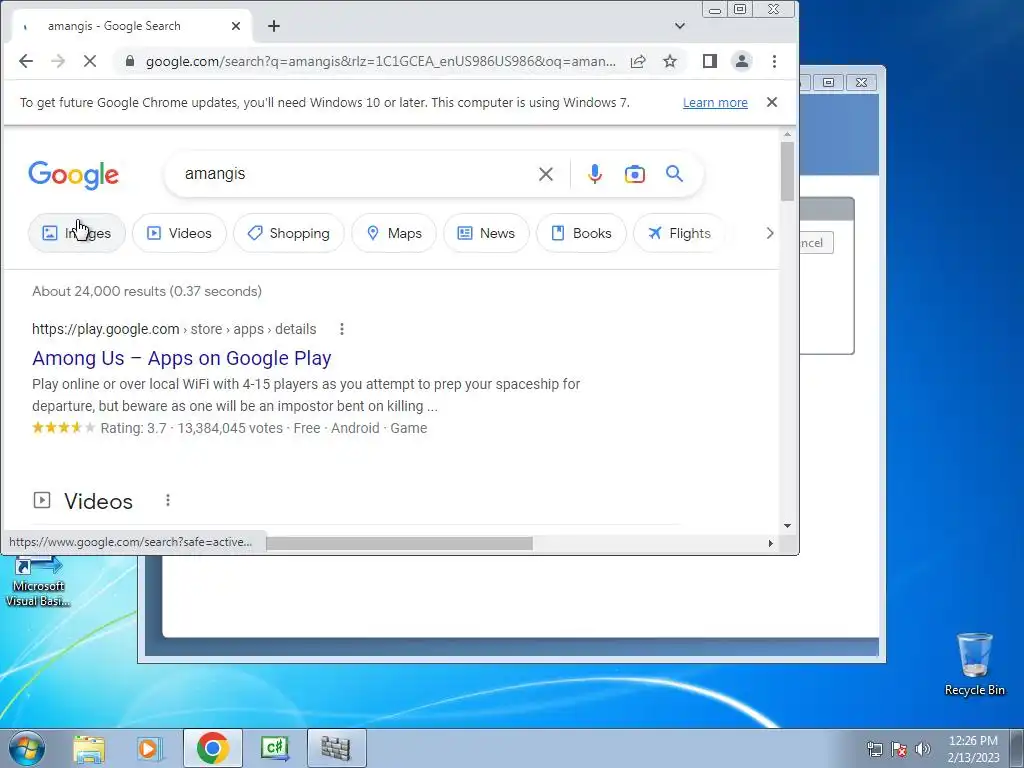Start a voice search with microphone
1024x768 pixels.
[595, 174]
